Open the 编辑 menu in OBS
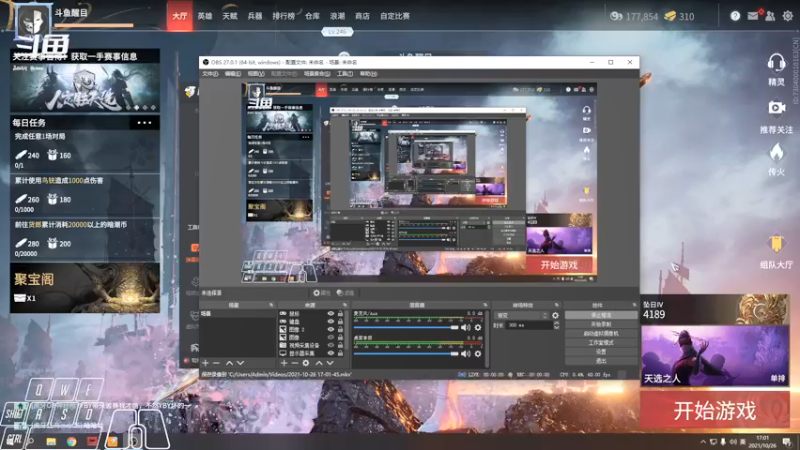800x450 pixels. tap(233, 74)
